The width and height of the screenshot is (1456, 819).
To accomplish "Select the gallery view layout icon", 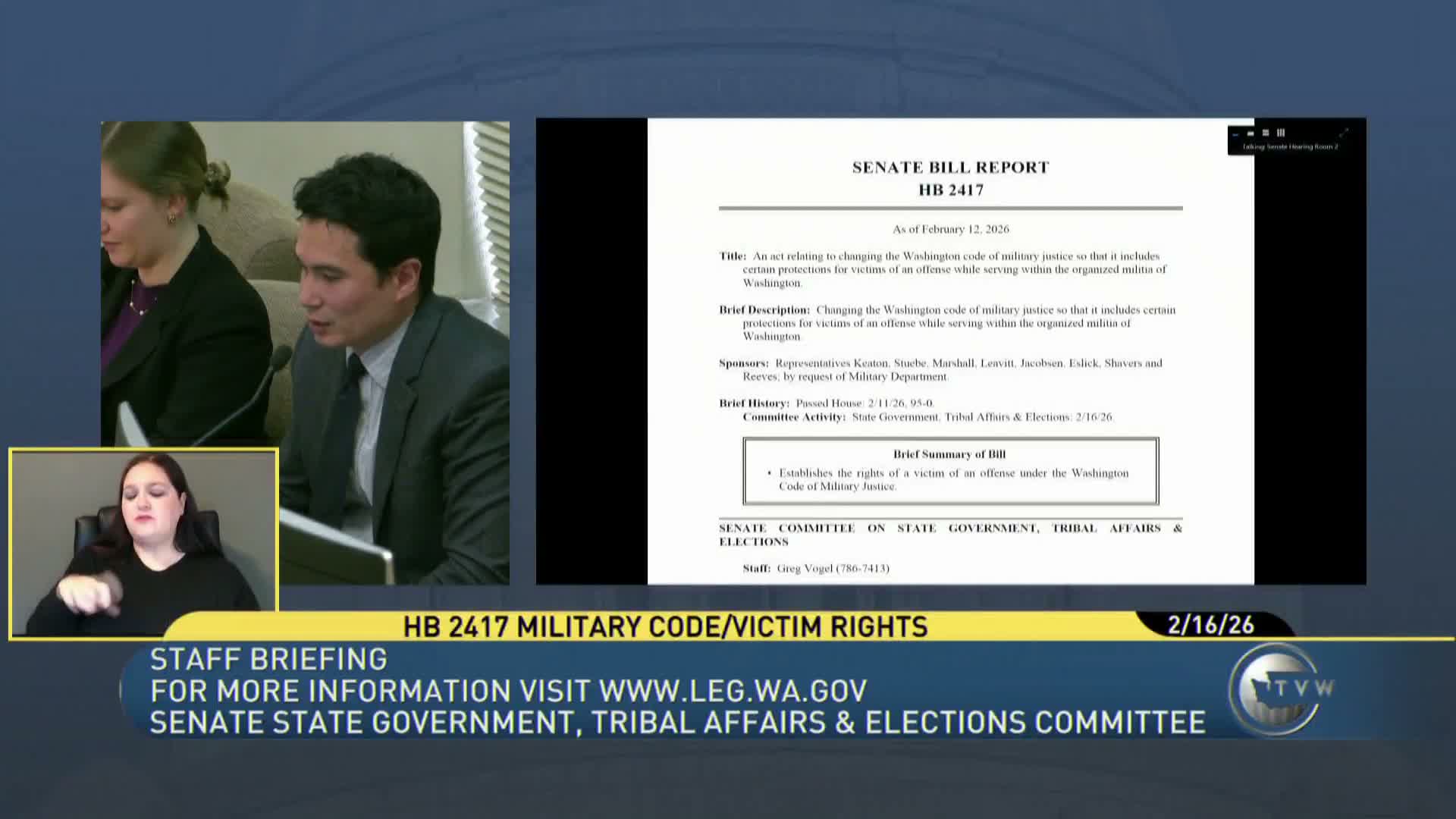I will [x=1281, y=132].
